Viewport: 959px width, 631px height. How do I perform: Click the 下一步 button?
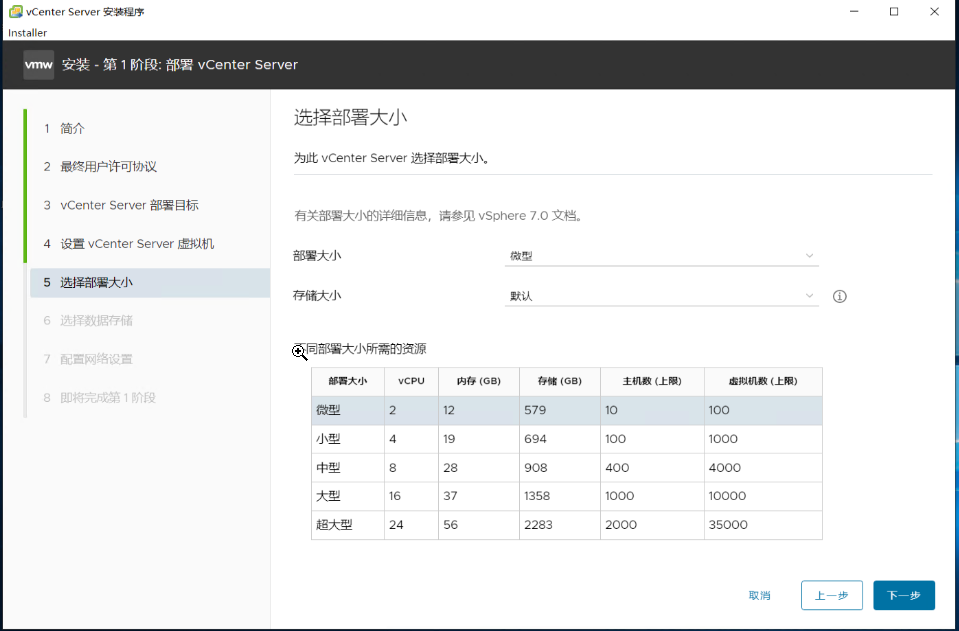coord(904,596)
